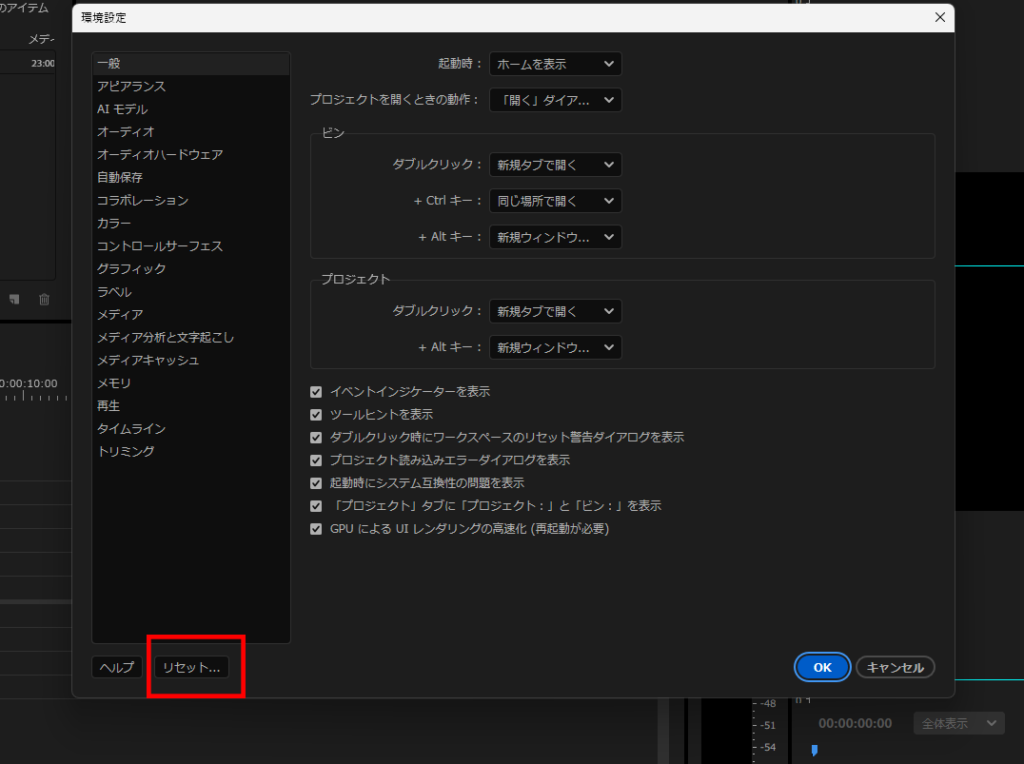
Task: Open the ビン ダブルクリック dropdown
Action: pyautogui.click(x=555, y=165)
